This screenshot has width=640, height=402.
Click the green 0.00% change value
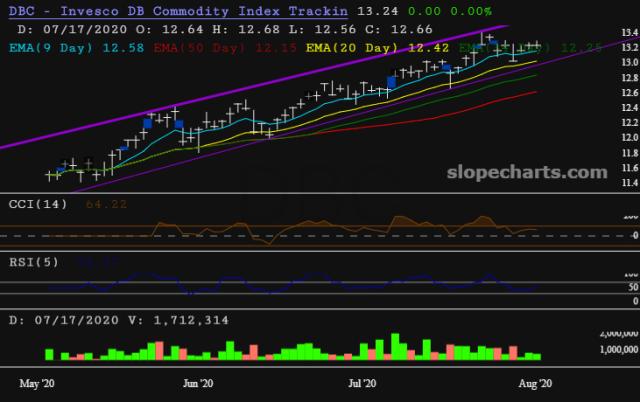click(469, 11)
